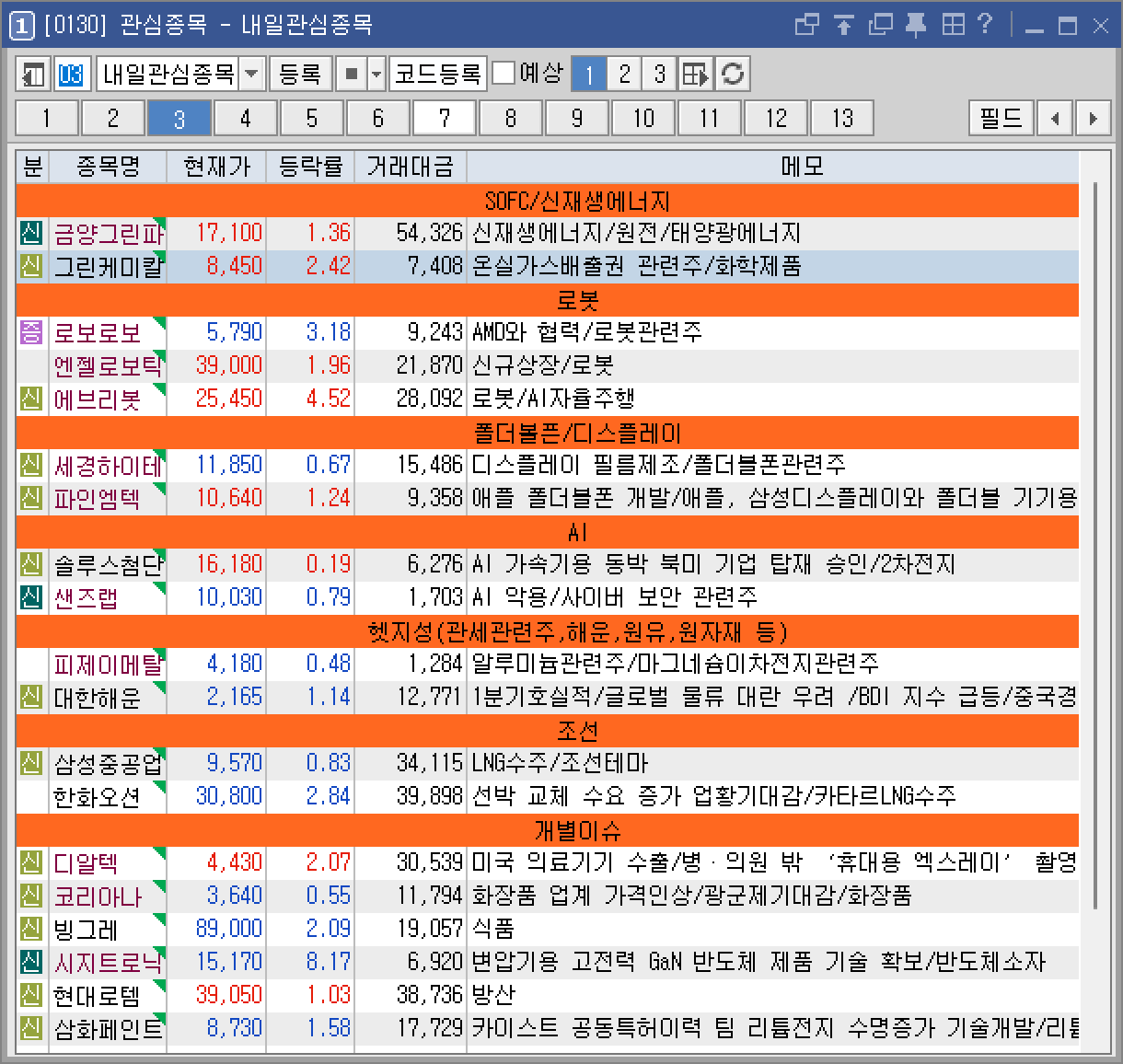Click the 신 icon beside 시지트로닉스
This screenshot has width=1123, height=1064.
coord(31,962)
